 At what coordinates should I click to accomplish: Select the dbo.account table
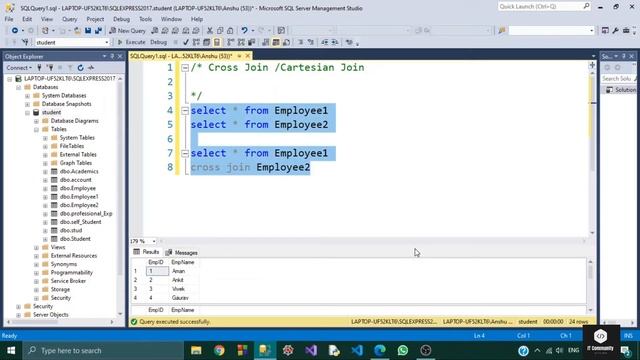tap(76, 180)
